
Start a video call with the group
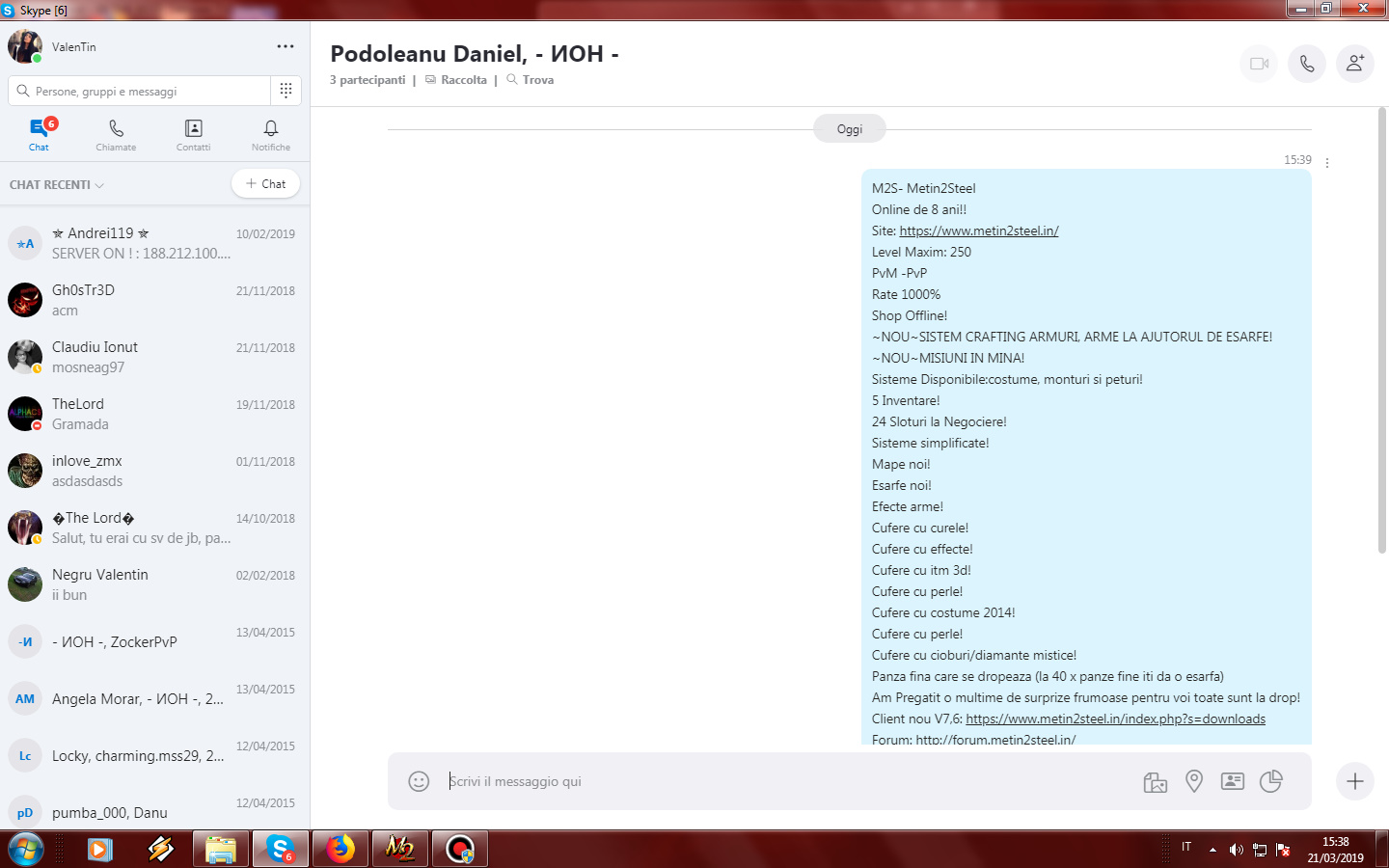(x=1259, y=64)
